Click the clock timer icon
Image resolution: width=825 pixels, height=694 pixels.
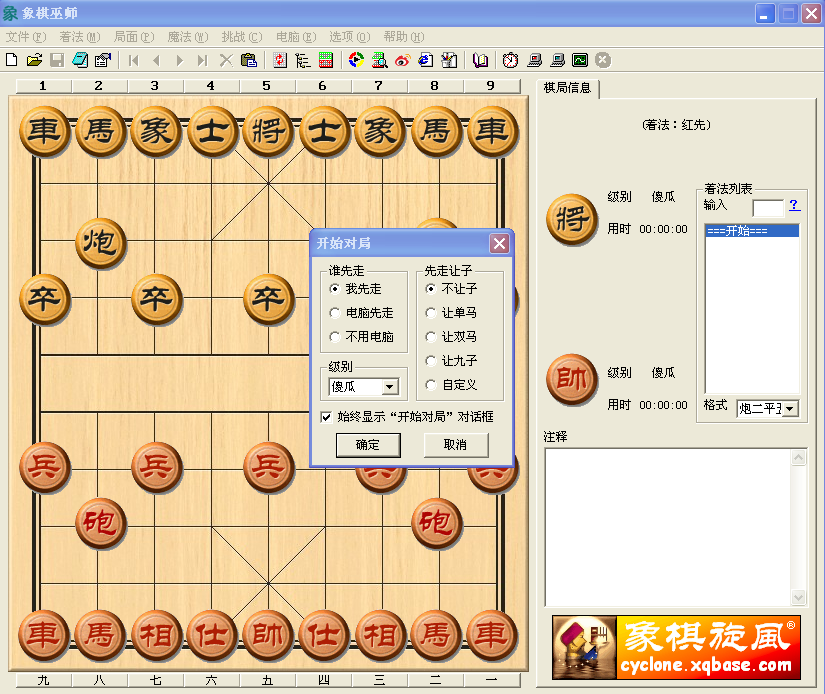pyautogui.click(x=509, y=60)
